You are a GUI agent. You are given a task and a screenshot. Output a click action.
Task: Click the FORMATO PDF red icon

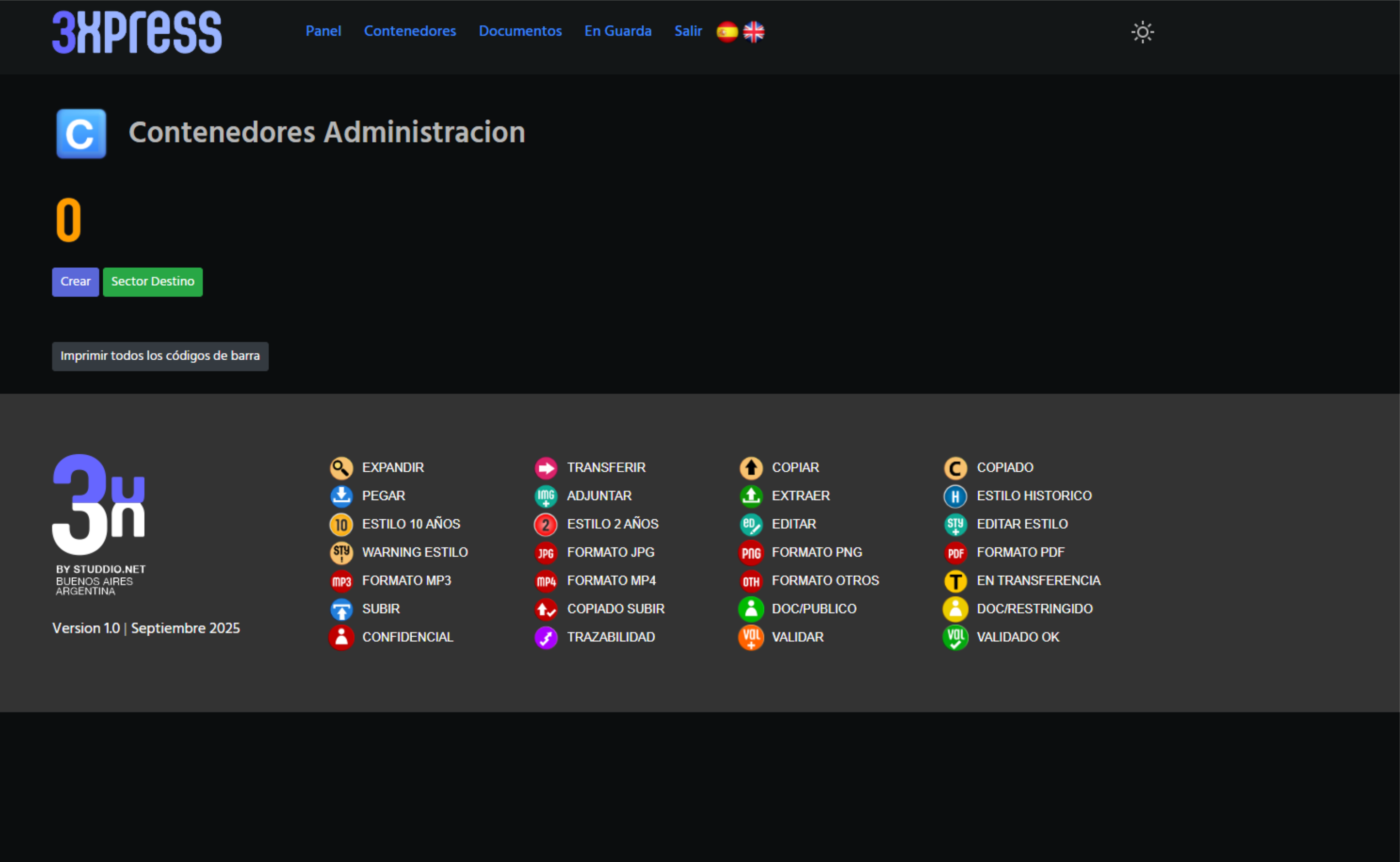point(955,553)
